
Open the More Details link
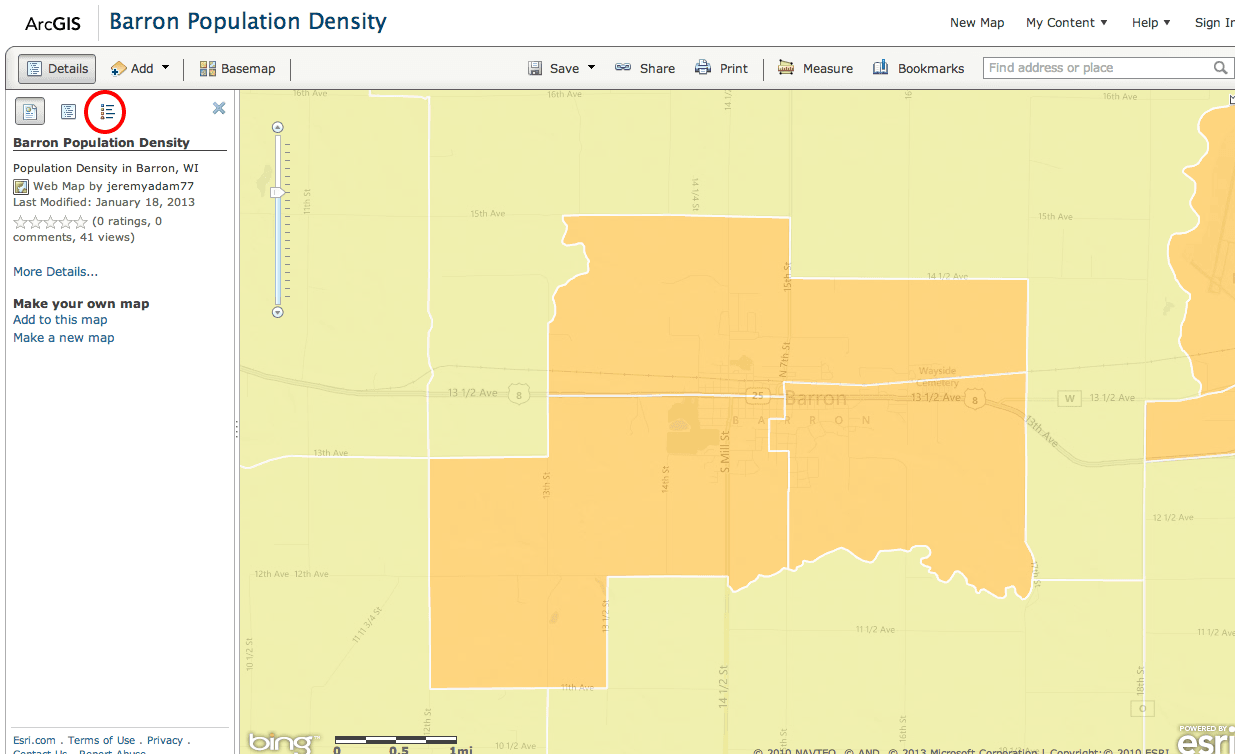pyautogui.click(x=55, y=272)
